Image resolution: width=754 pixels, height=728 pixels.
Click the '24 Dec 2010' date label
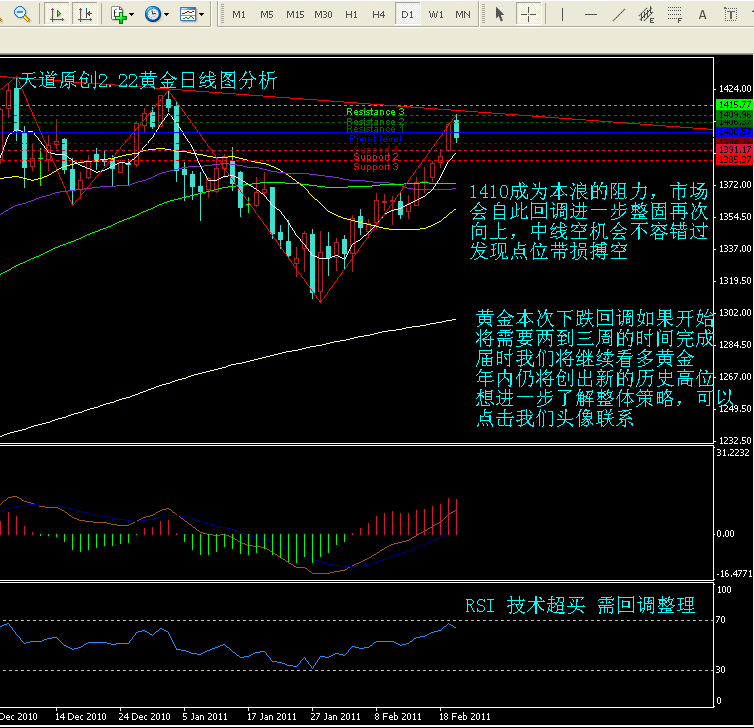click(145, 716)
